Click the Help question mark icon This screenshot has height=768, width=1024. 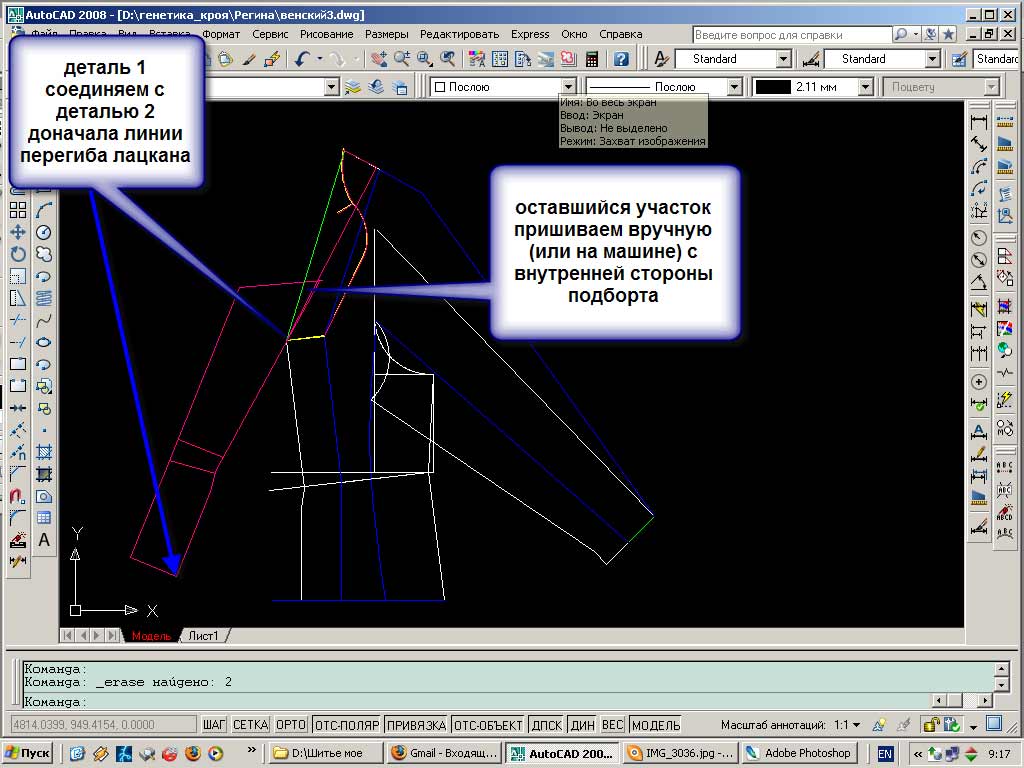[x=621, y=59]
